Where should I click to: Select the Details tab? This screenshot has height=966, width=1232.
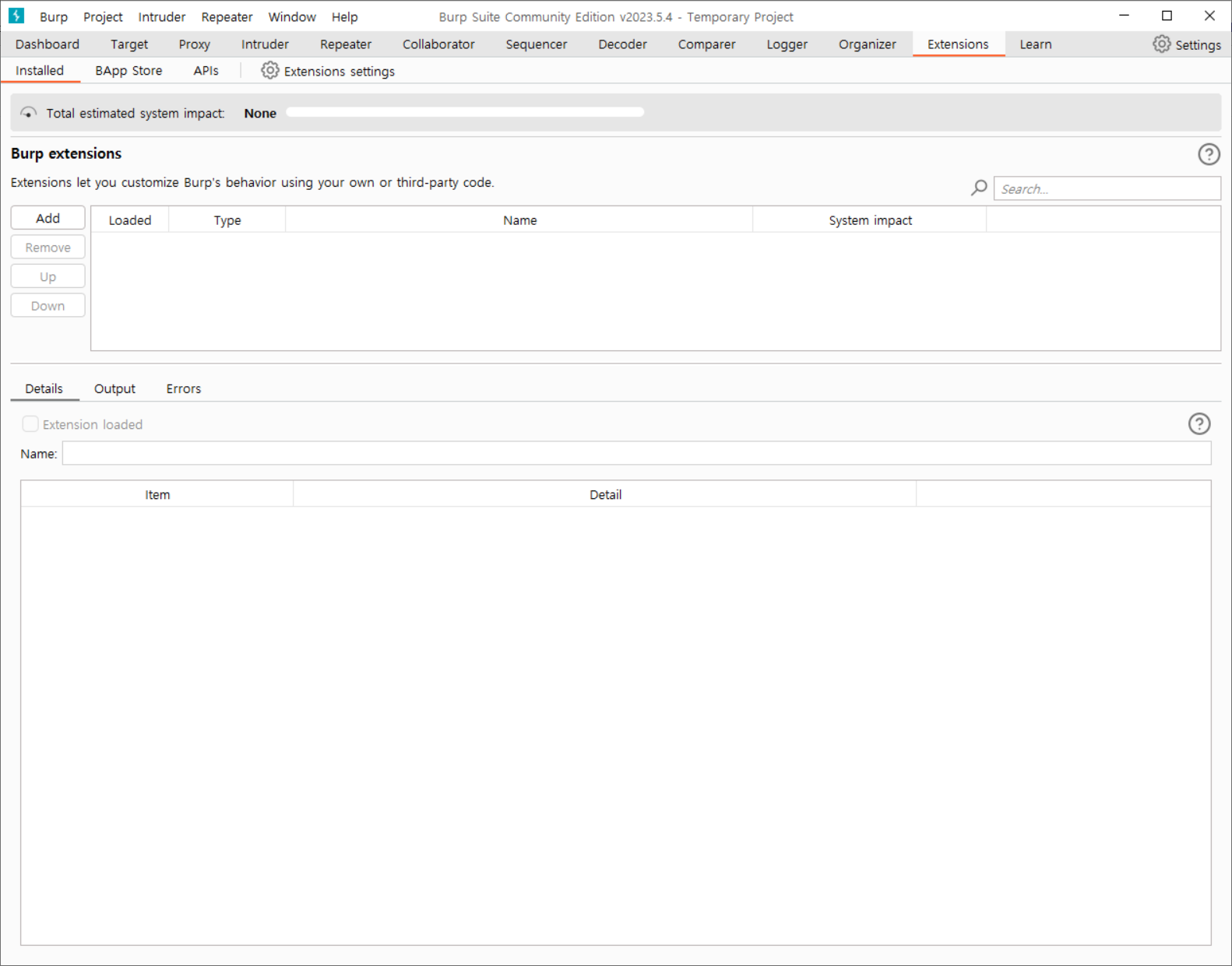coord(44,388)
